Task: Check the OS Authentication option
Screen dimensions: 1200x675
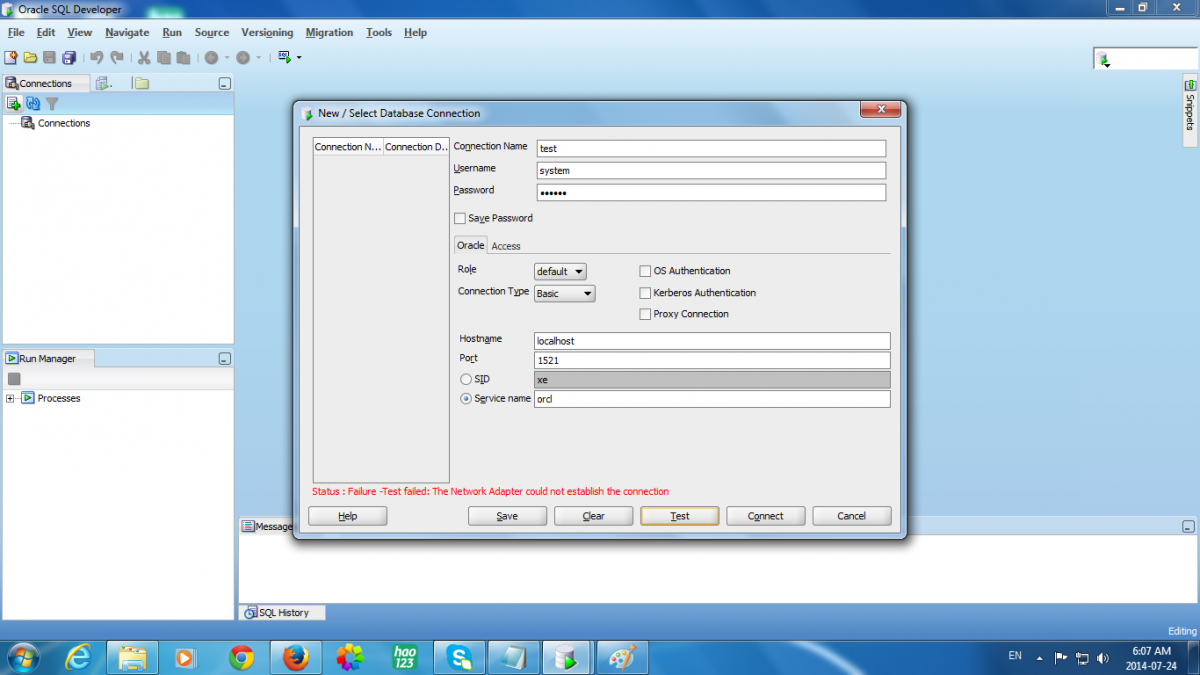Action: tap(645, 271)
